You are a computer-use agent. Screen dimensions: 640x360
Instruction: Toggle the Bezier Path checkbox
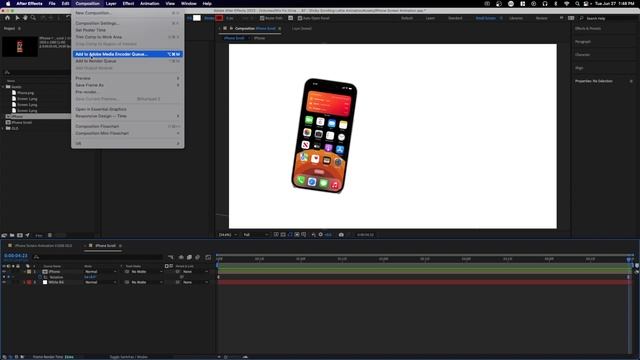coord(262,18)
